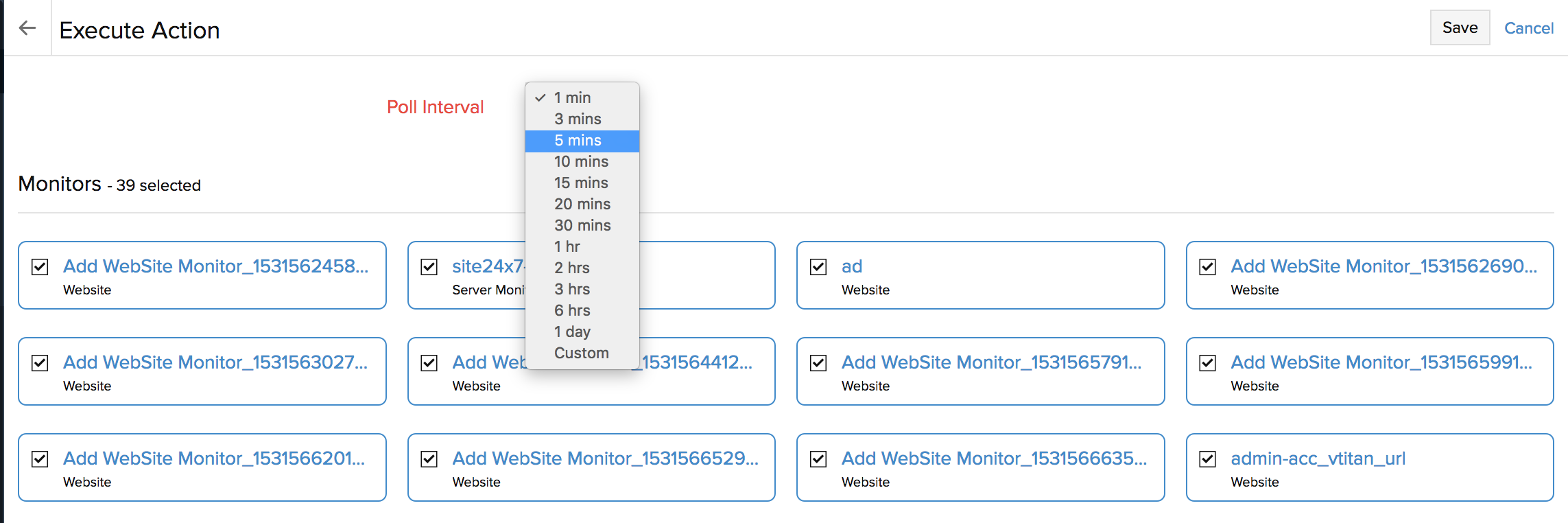
Task: Select 30 mins in the dropdown
Action: 582,226
